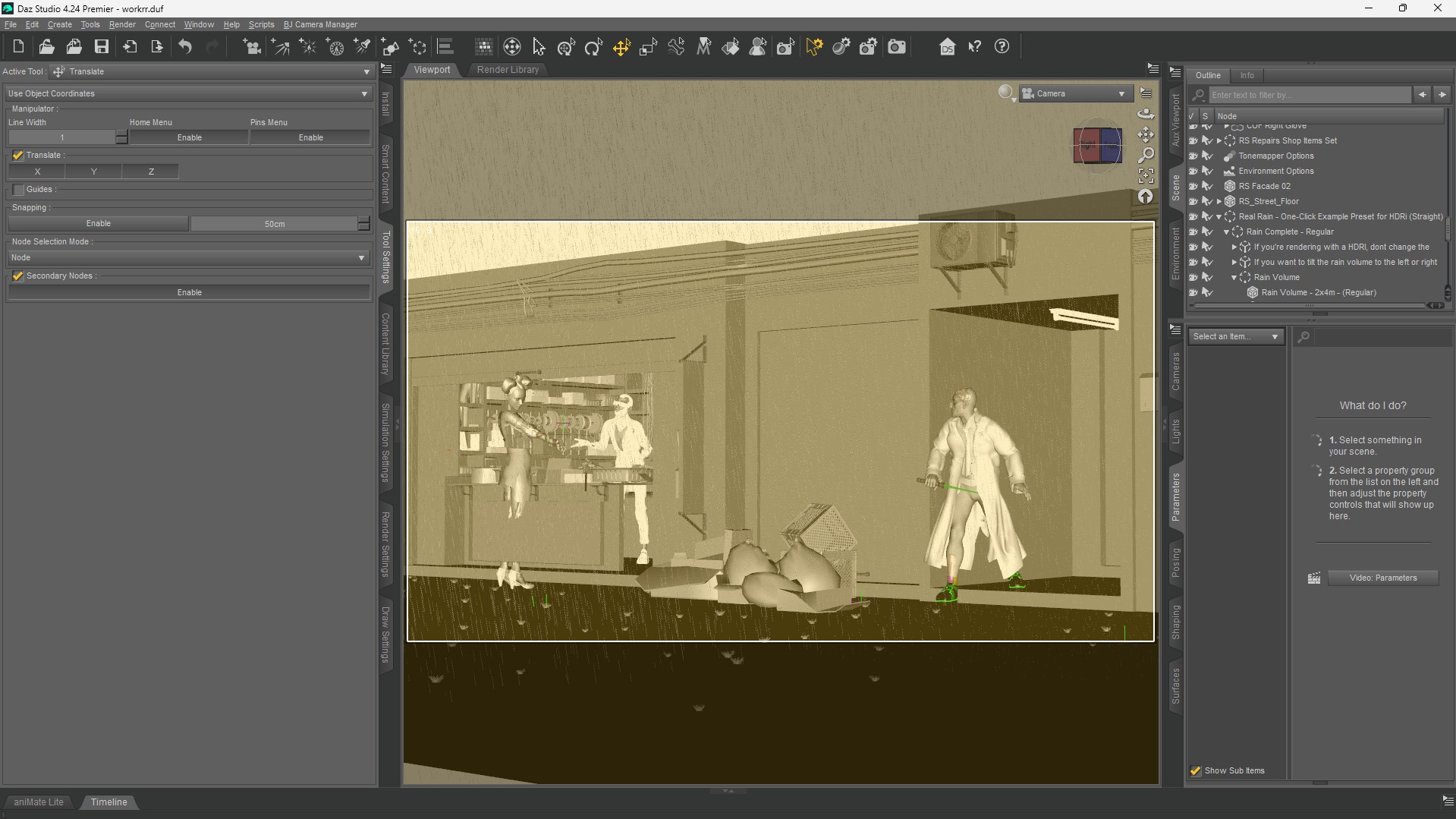Viewport: 1456px width, 819px height.
Task: Open a scene file from toolbar
Action: [x=46, y=47]
